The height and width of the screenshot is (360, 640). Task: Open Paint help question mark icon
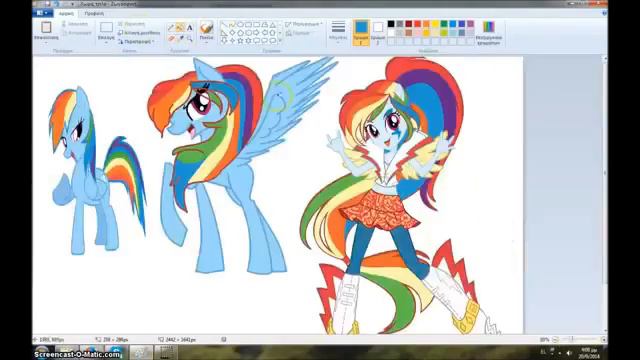(604, 13)
